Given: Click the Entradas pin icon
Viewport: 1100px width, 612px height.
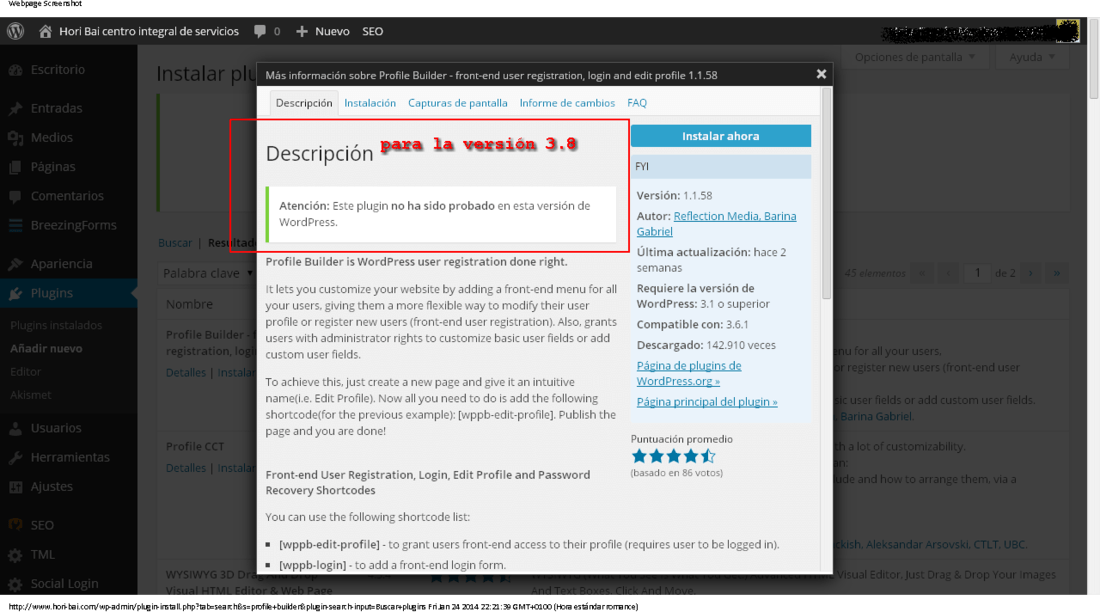Looking at the screenshot, I should point(15,108).
